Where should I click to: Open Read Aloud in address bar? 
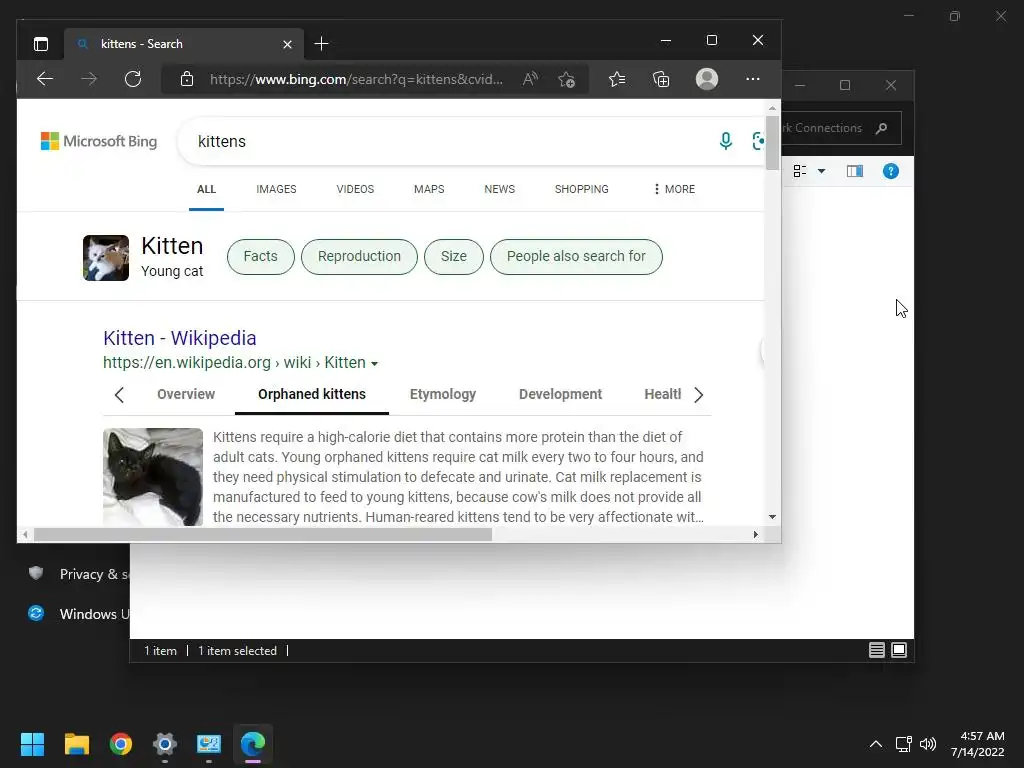click(x=530, y=79)
